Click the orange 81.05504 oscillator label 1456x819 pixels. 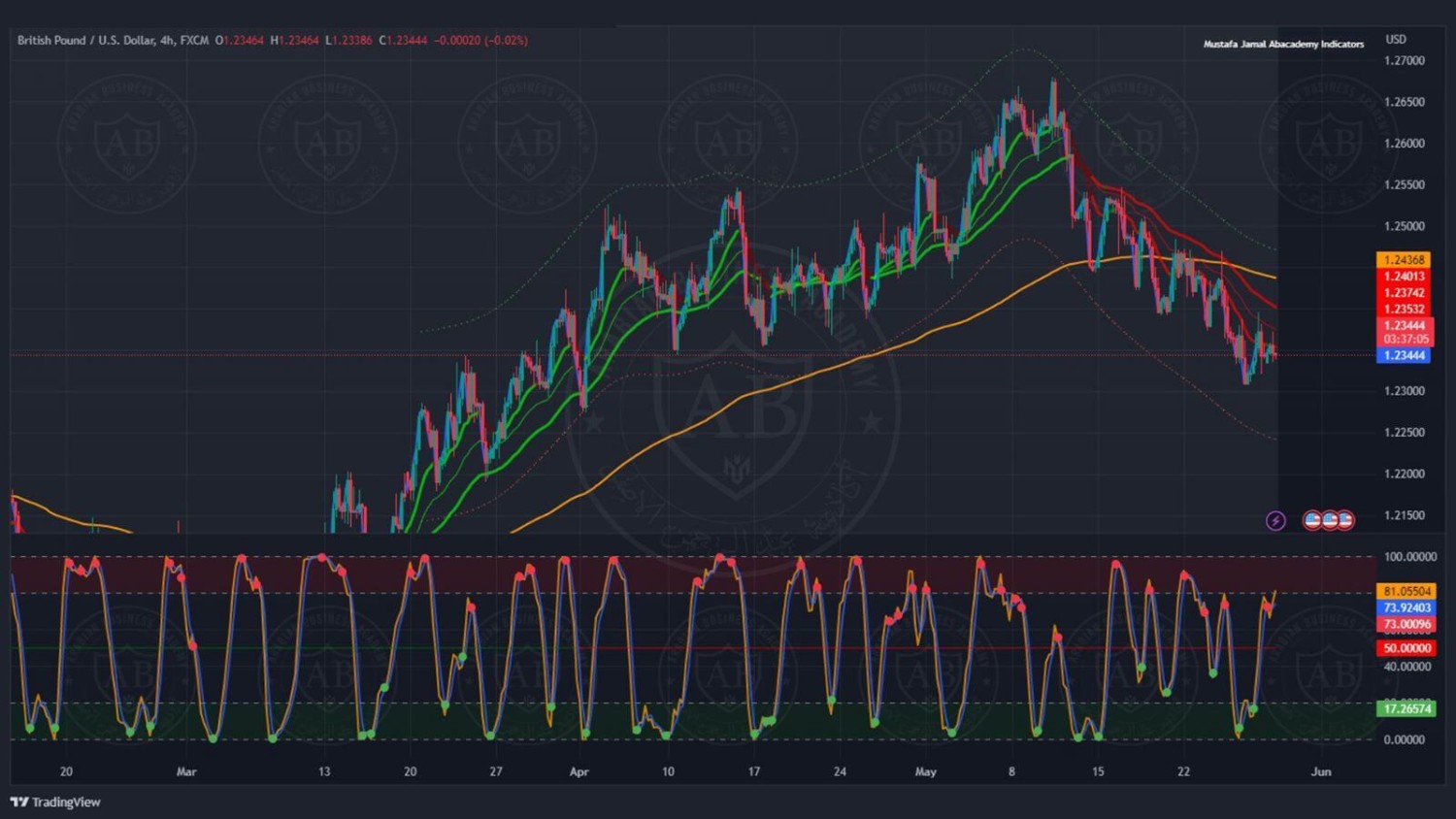[x=1406, y=591]
